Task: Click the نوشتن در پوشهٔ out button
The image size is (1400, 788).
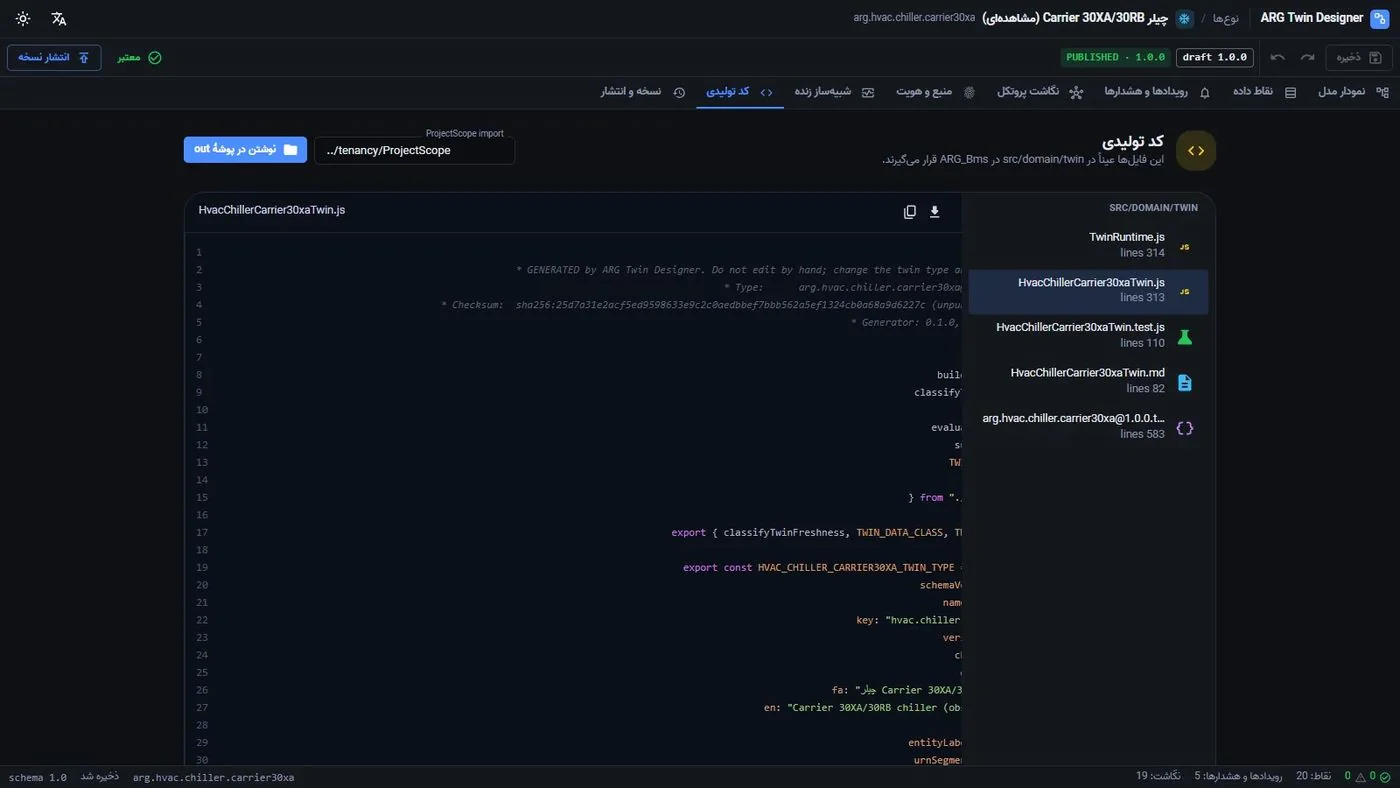Action: (x=245, y=150)
